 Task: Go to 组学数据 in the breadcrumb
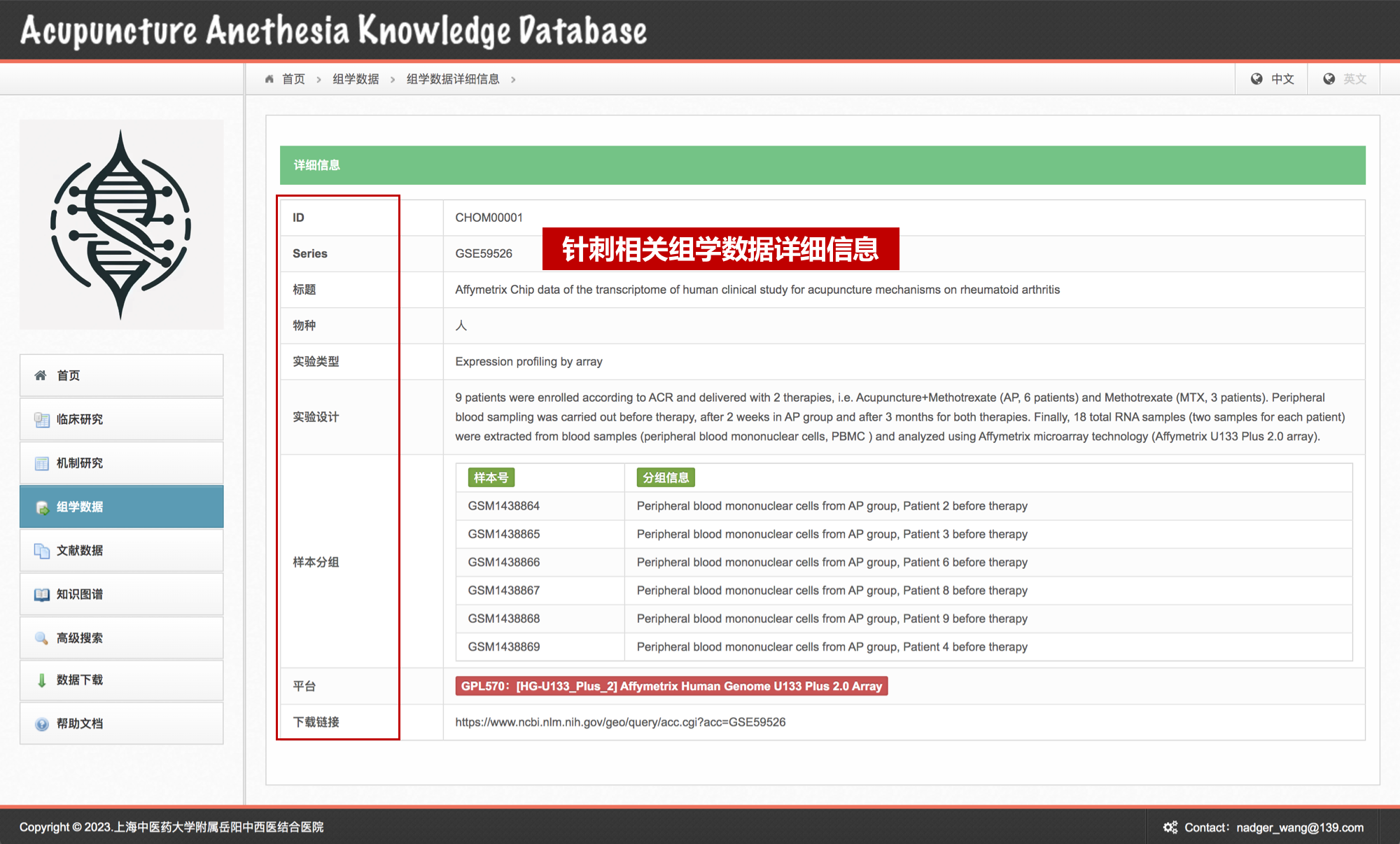coord(356,79)
